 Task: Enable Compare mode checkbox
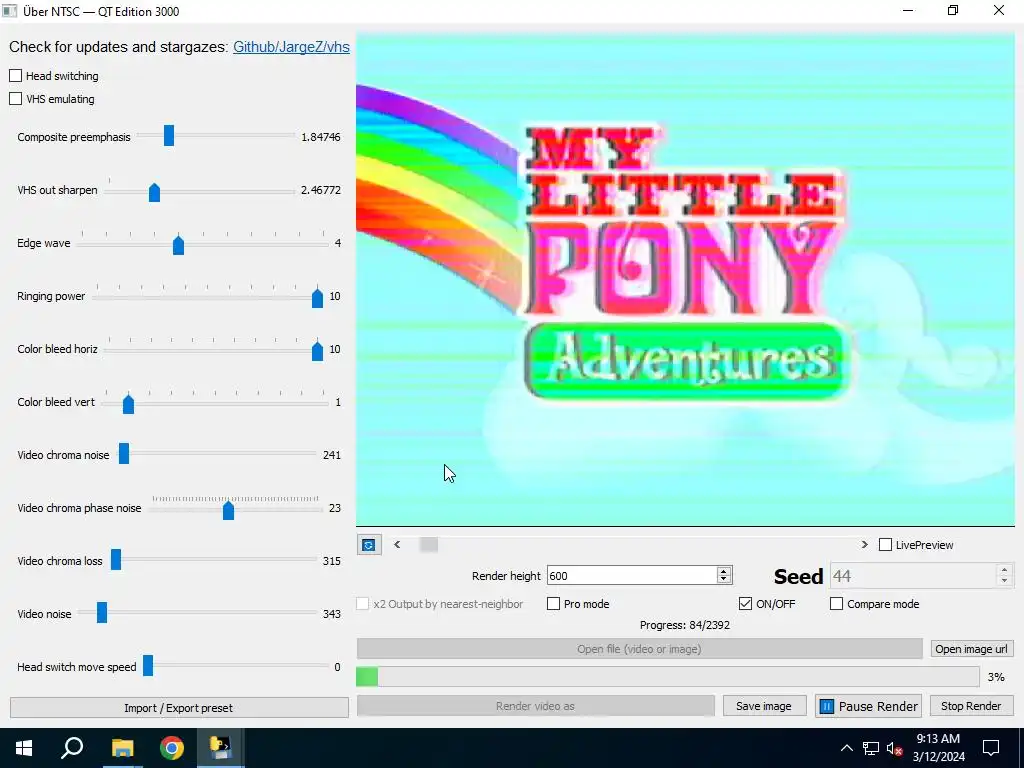click(x=836, y=603)
